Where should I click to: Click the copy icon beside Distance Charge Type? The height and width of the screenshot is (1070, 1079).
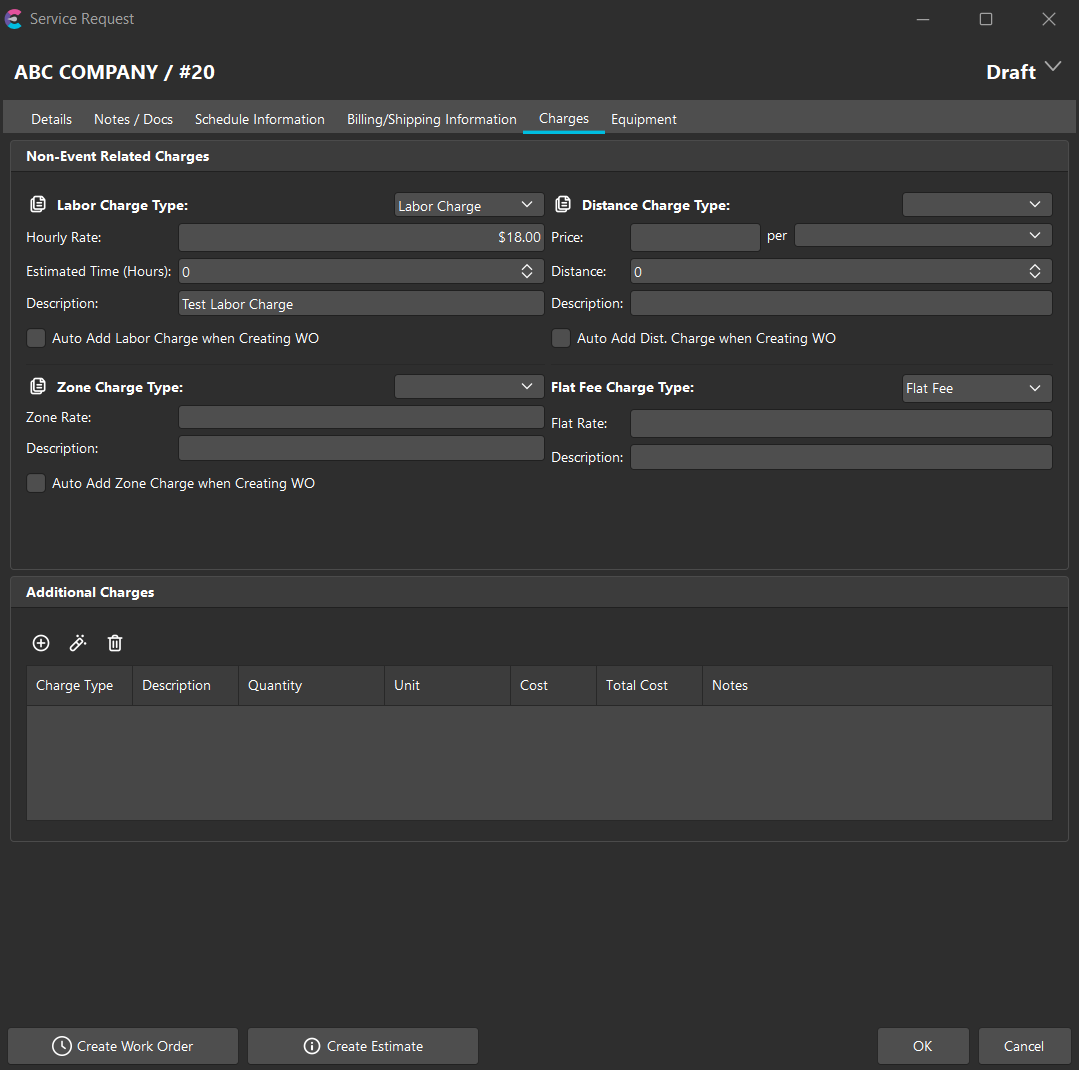pyautogui.click(x=563, y=205)
